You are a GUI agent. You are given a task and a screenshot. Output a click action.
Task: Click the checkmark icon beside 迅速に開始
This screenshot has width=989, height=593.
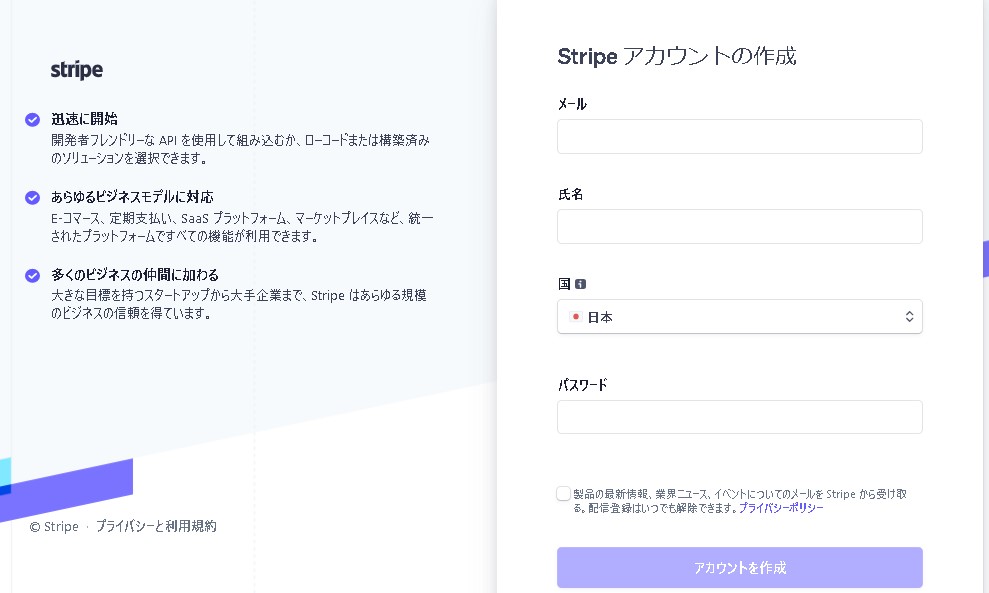pos(33,120)
